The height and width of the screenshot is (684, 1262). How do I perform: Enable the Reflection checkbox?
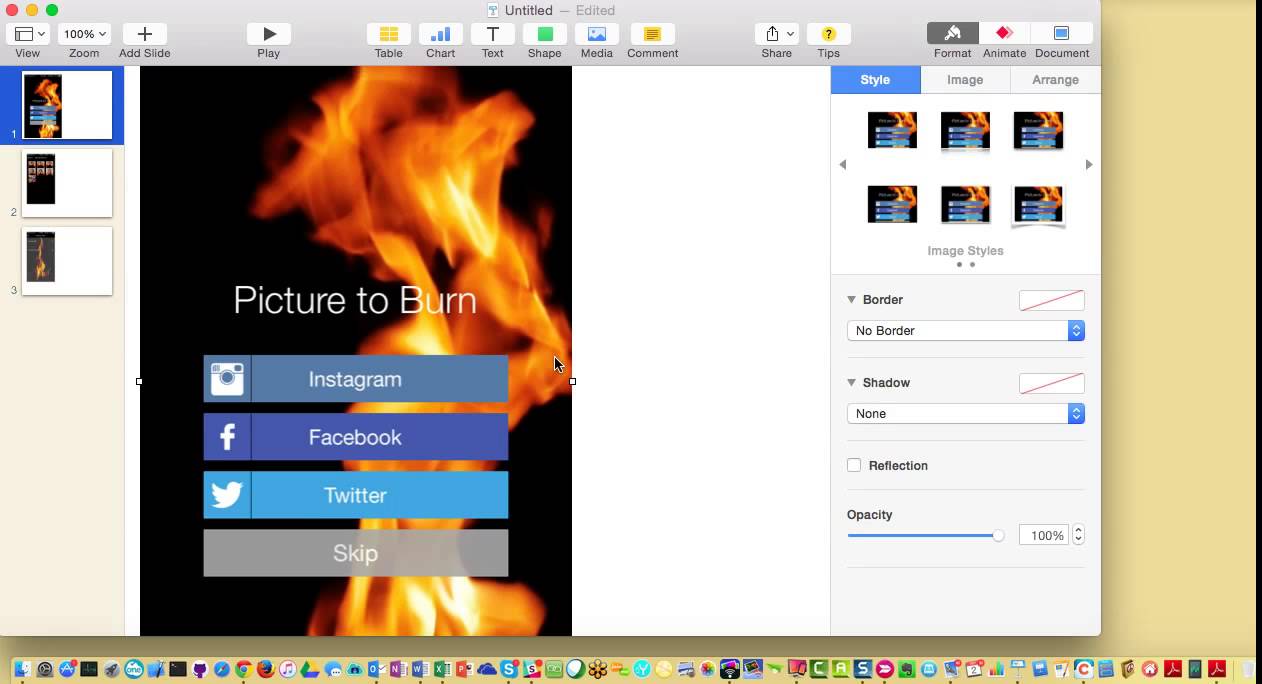tap(854, 466)
